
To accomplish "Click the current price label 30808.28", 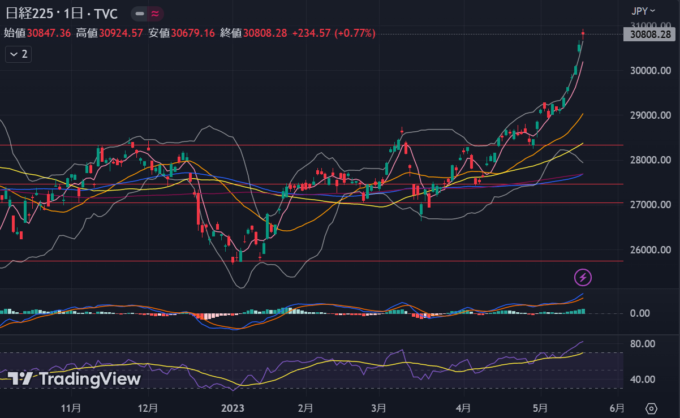I will coord(649,35).
